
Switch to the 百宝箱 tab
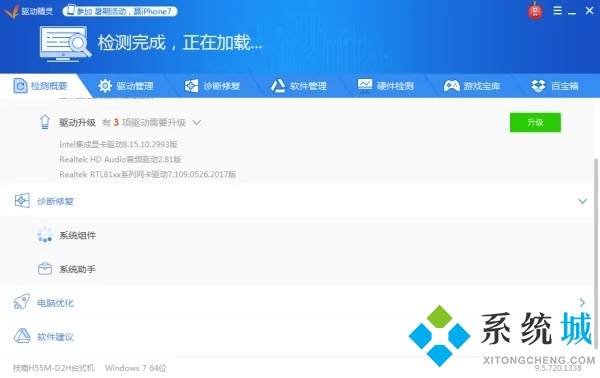coord(555,86)
